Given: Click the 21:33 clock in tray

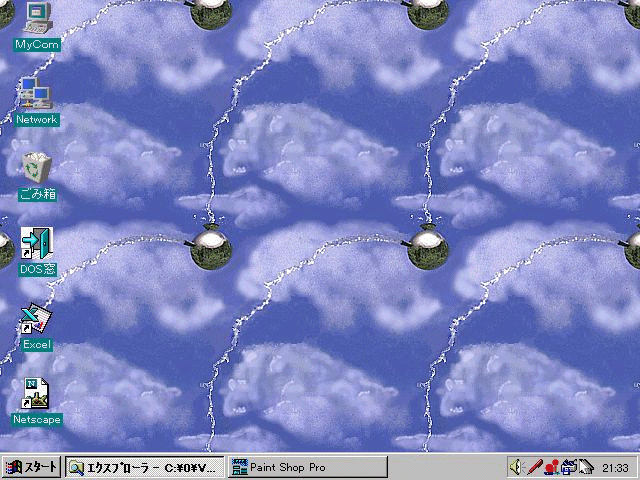Looking at the screenshot, I should pyautogui.click(x=616, y=467).
